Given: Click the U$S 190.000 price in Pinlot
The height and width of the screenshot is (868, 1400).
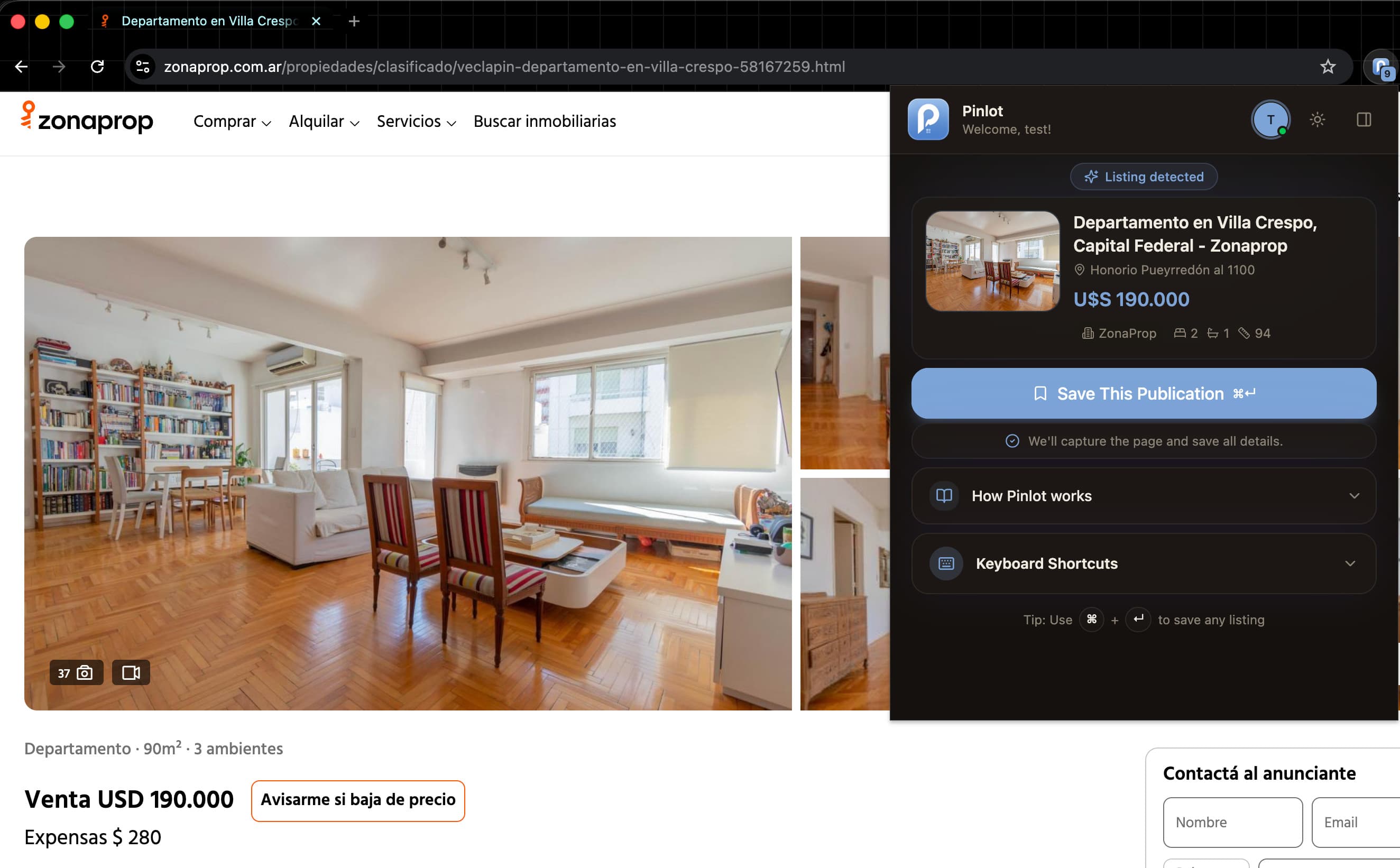Looking at the screenshot, I should pyautogui.click(x=1131, y=300).
